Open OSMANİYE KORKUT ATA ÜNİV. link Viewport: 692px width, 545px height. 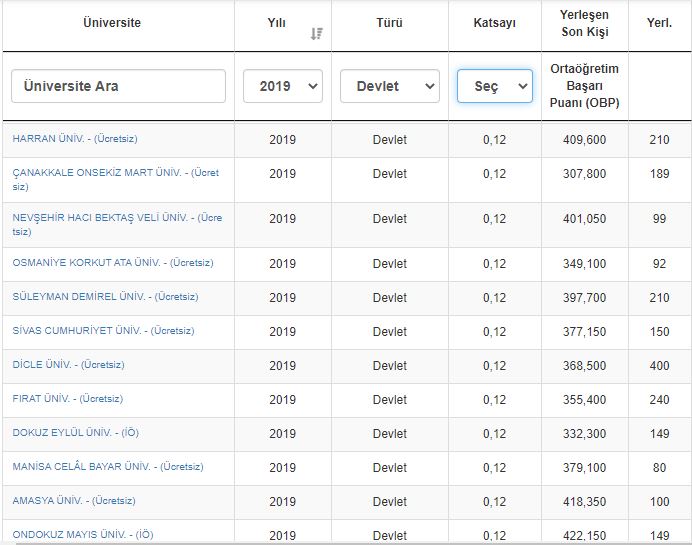(x=113, y=263)
